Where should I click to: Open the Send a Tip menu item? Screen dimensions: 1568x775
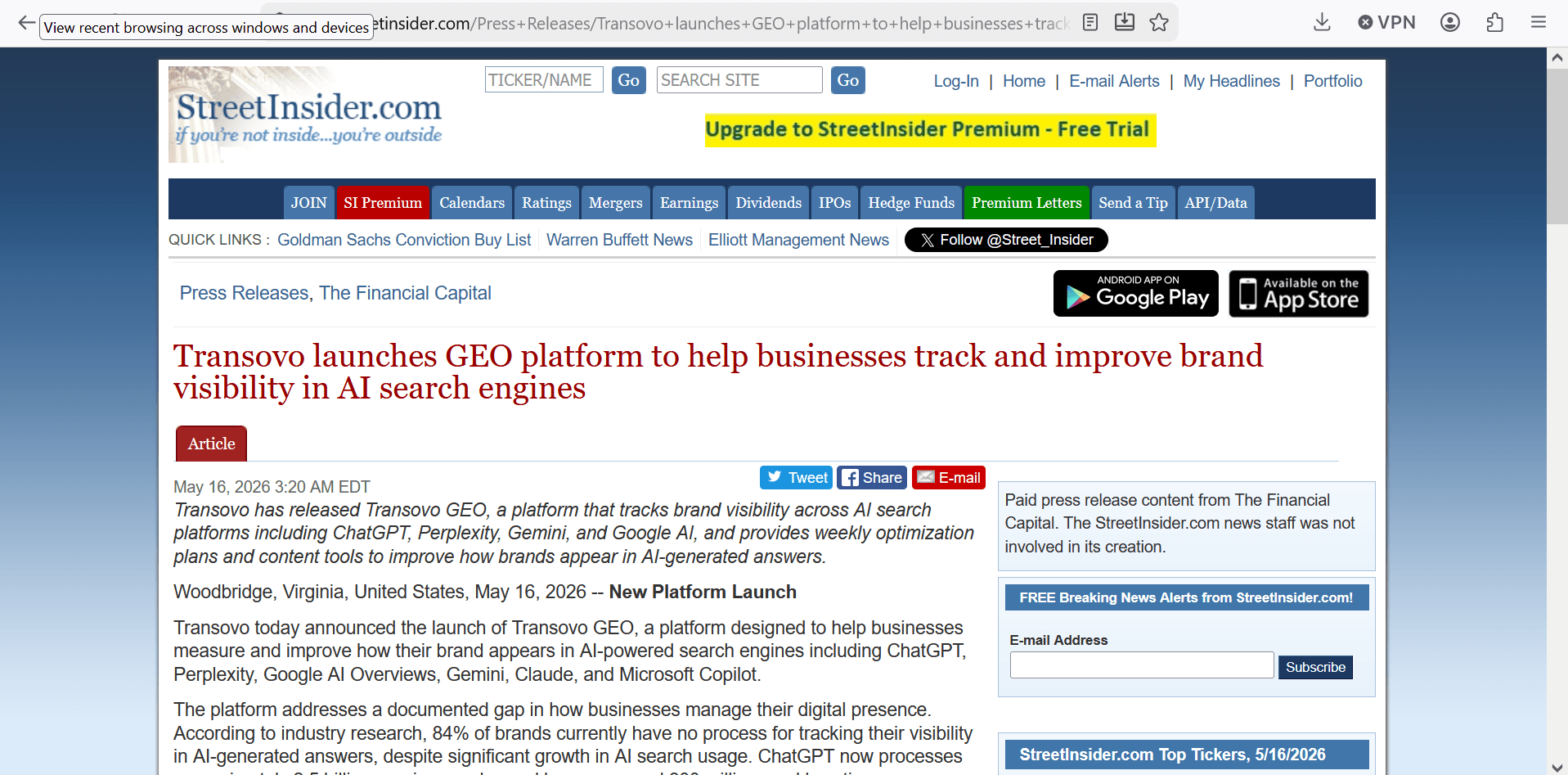[1133, 203]
